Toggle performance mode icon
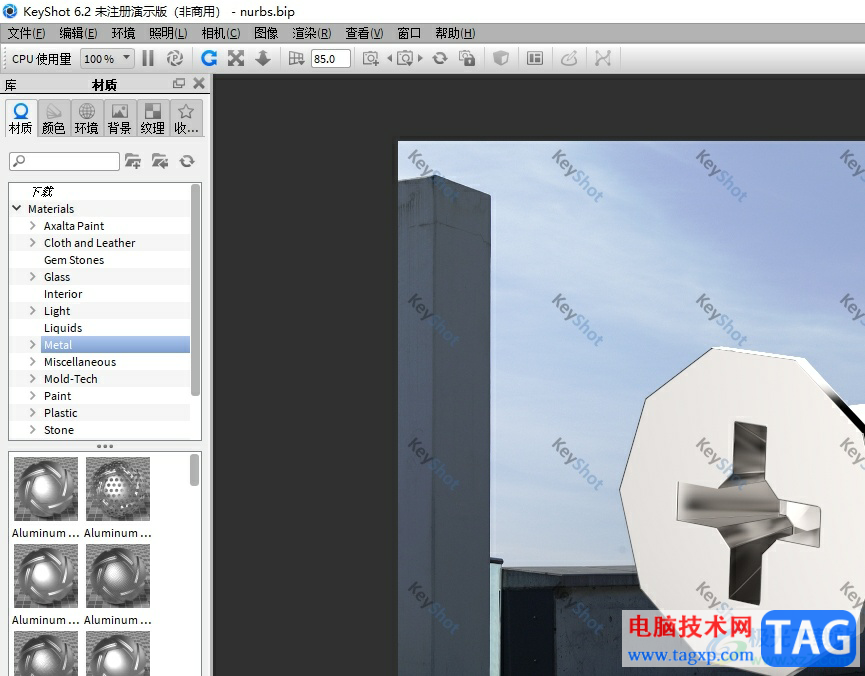Viewport: 865px width, 676px height. [x=175, y=58]
